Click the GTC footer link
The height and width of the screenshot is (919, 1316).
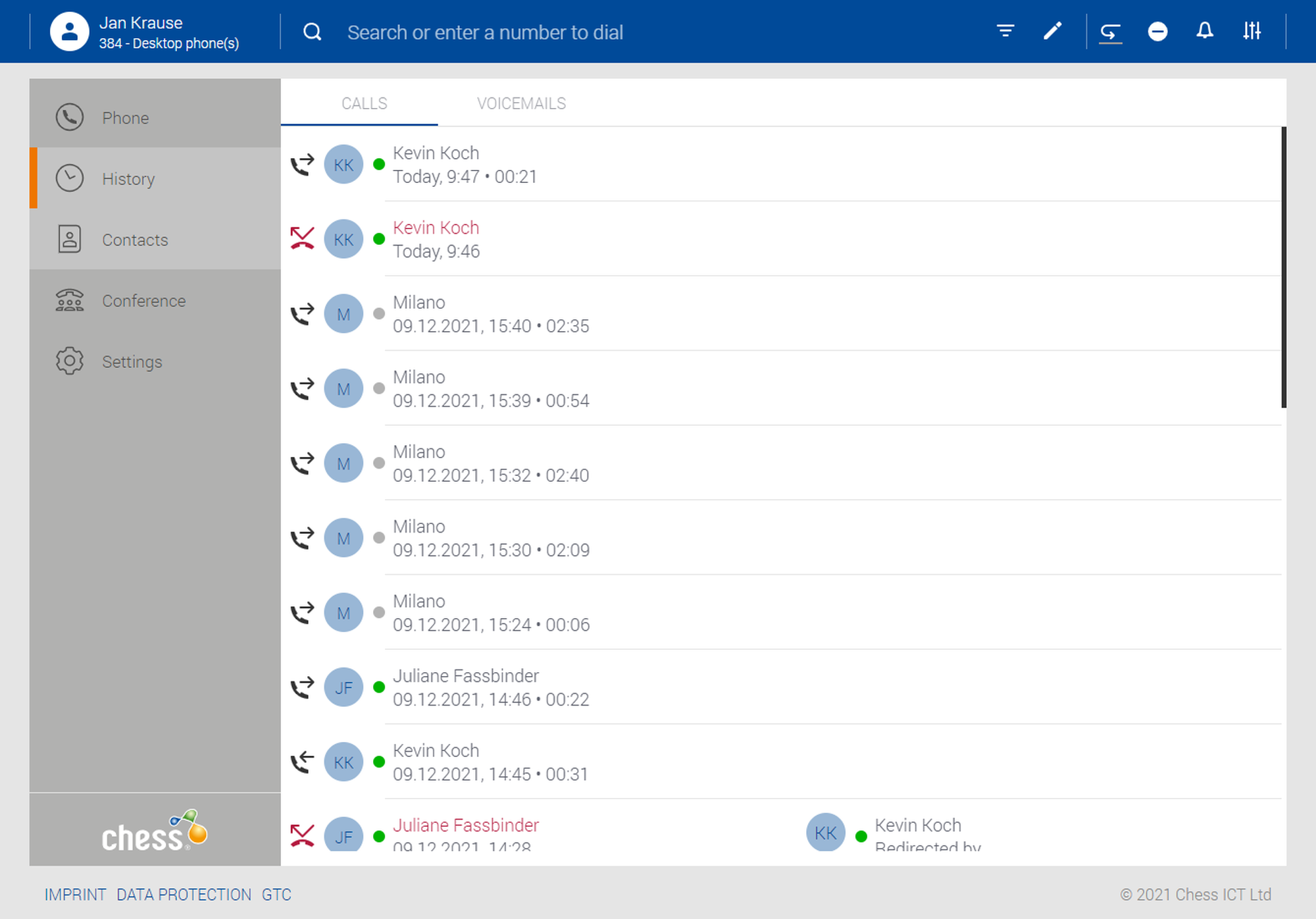[276, 895]
